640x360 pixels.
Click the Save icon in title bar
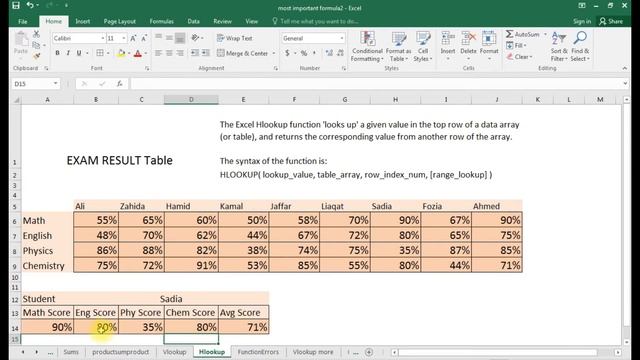click(16, 5)
